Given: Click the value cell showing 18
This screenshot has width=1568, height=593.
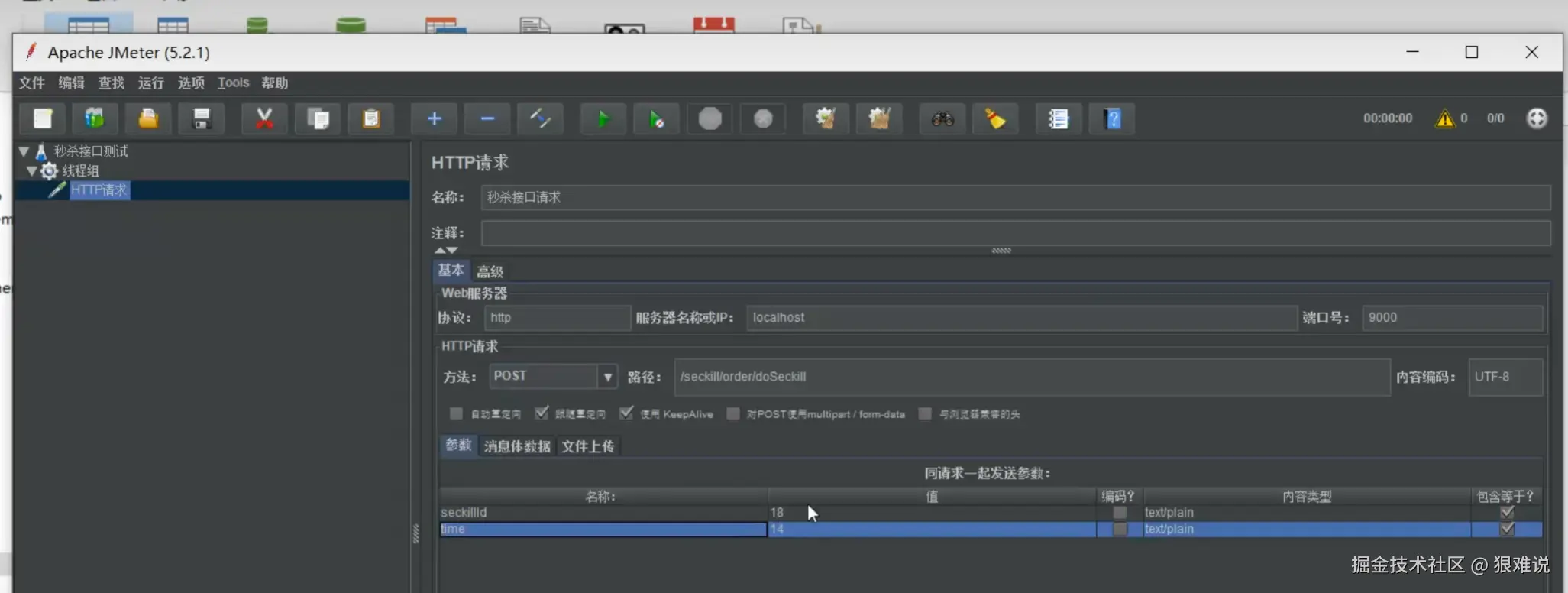Looking at the screenshot, I should click(932, 513).
